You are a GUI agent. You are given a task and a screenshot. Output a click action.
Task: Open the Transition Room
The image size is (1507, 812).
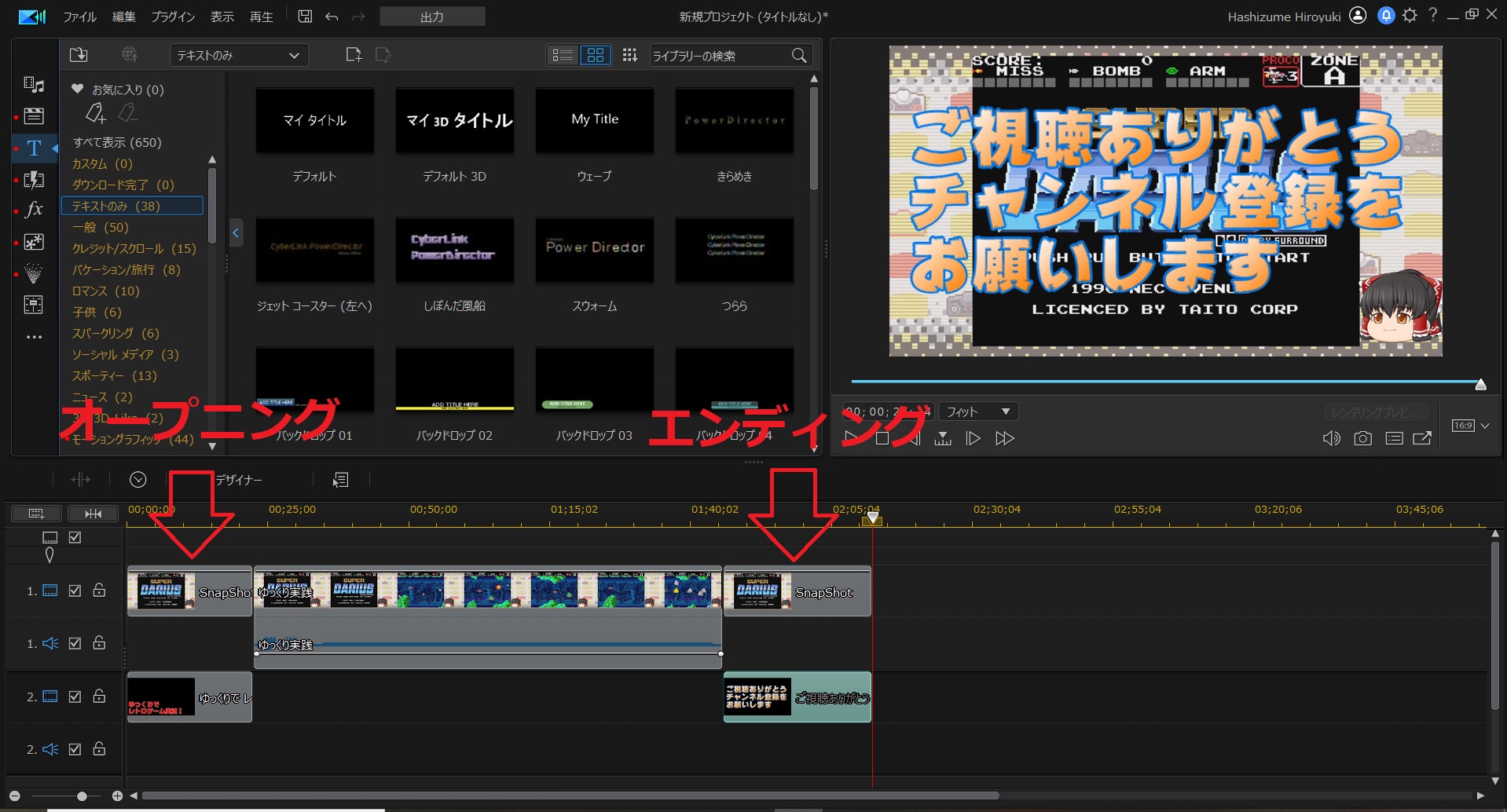tap(34, 179)
